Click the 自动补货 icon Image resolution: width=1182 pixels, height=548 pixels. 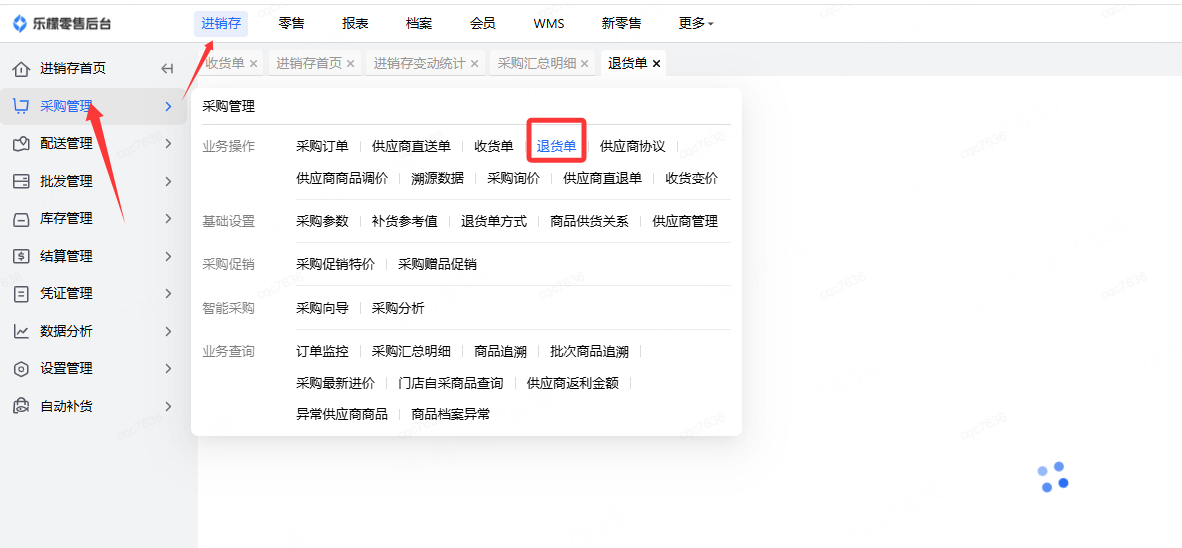pyautogui.click(x=22, y=406)
